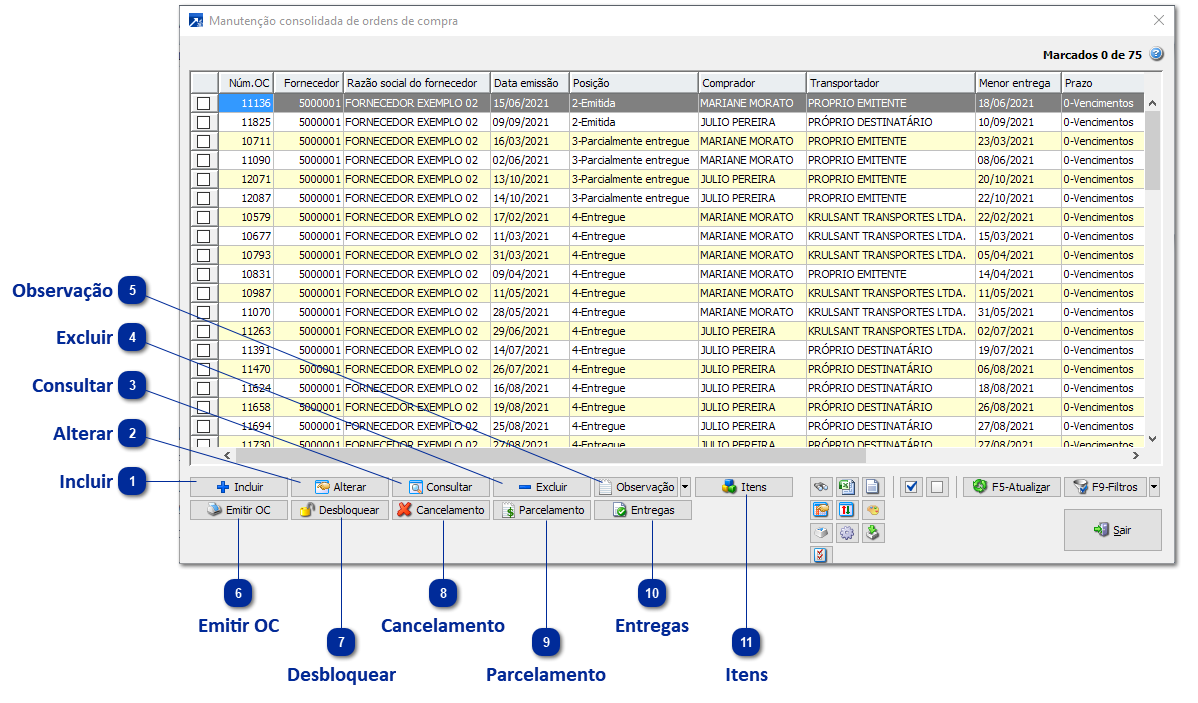This screenshot has width=1198, height=703.
Task: Click the Cancelamento button
Action: click(x=441, y=510)
